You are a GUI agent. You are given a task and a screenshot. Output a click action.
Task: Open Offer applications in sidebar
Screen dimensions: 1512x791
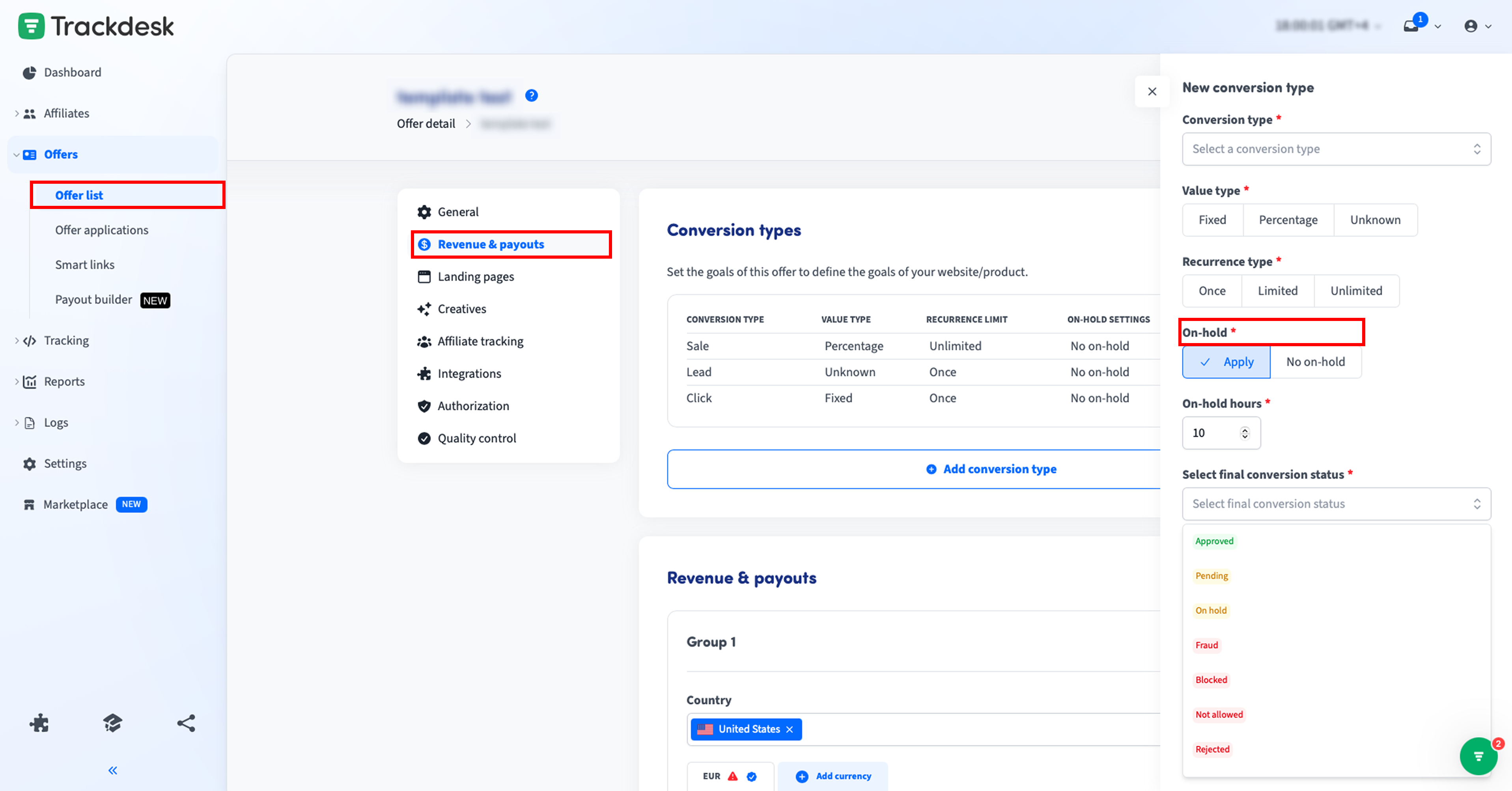[101, 230]
